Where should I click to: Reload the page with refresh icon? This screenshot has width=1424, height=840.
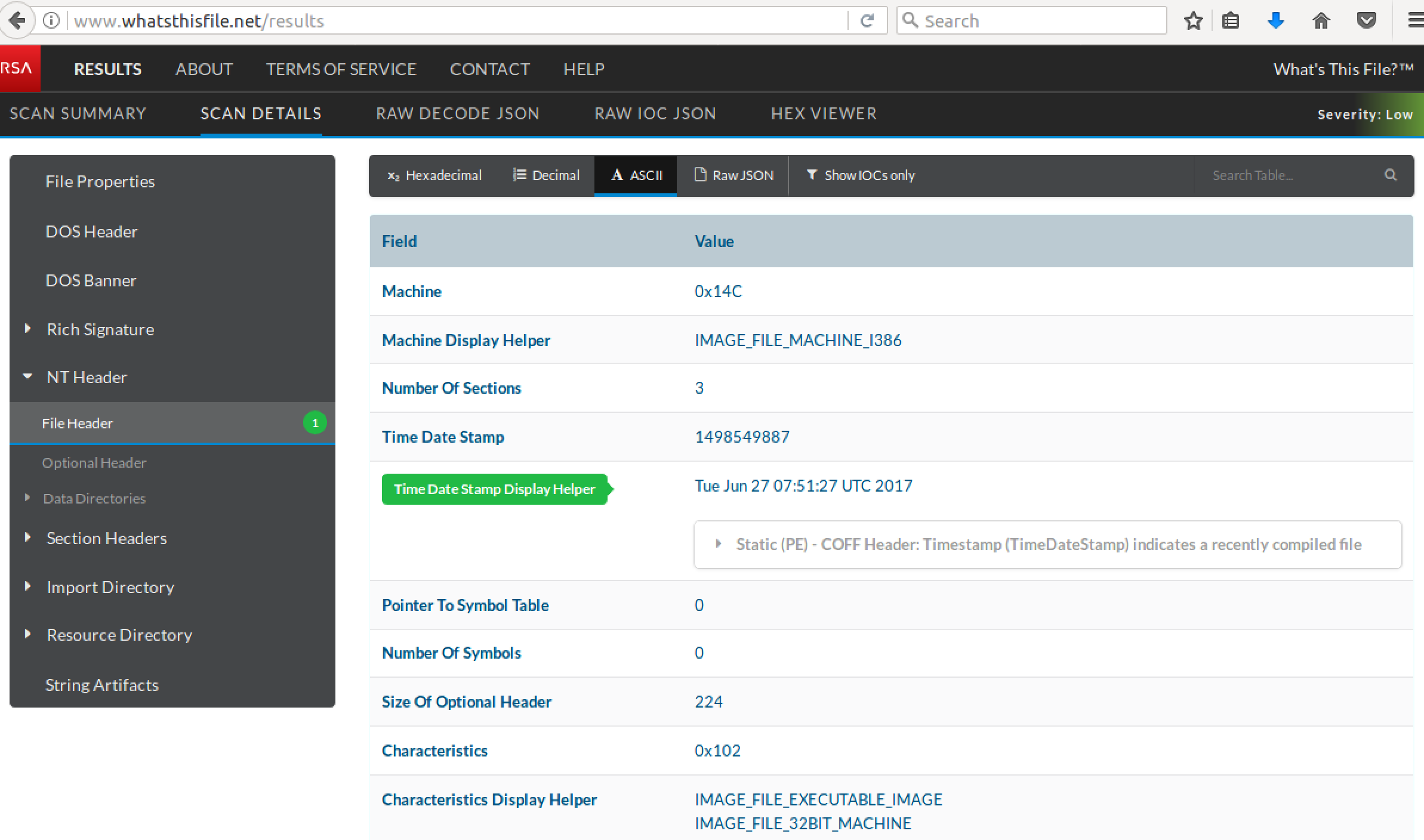867,21
